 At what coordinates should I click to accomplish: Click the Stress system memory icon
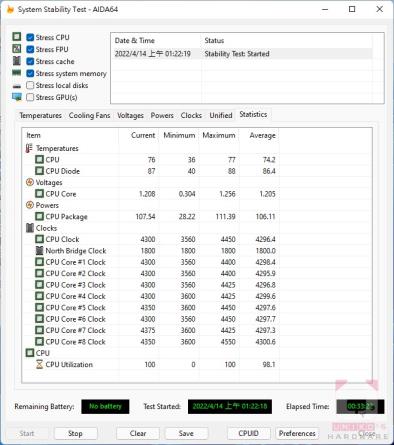[x=17, y=73]
